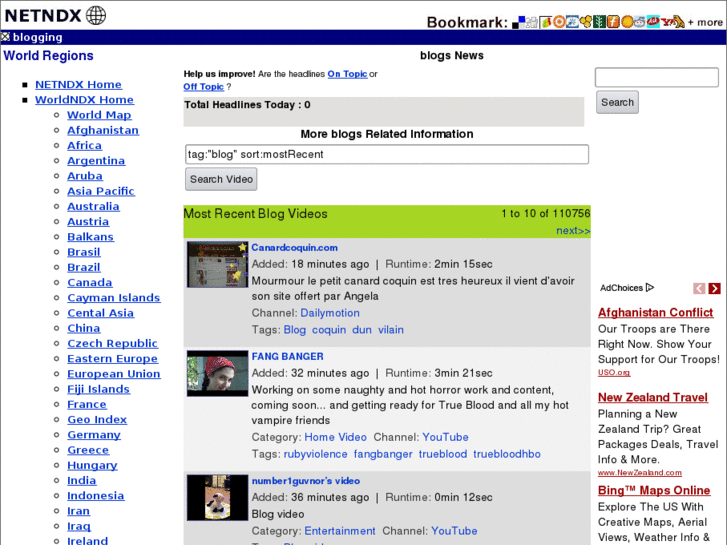727x545 pixels.
Task: Open the World Map link
Action: coord(99,115)
